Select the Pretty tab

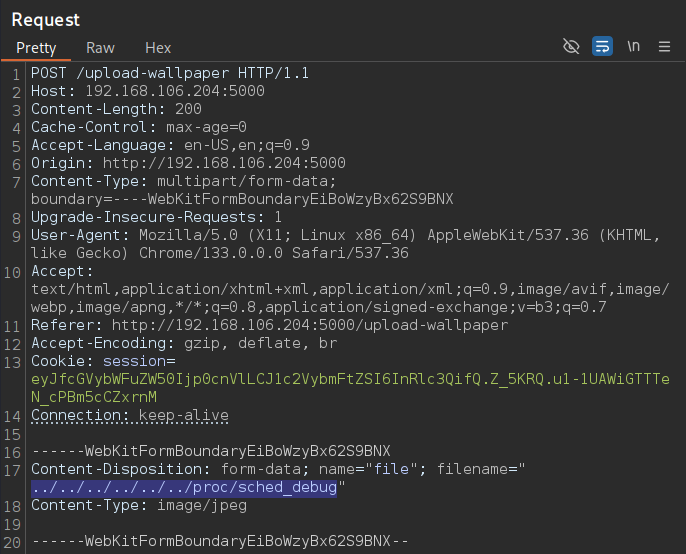36,48
